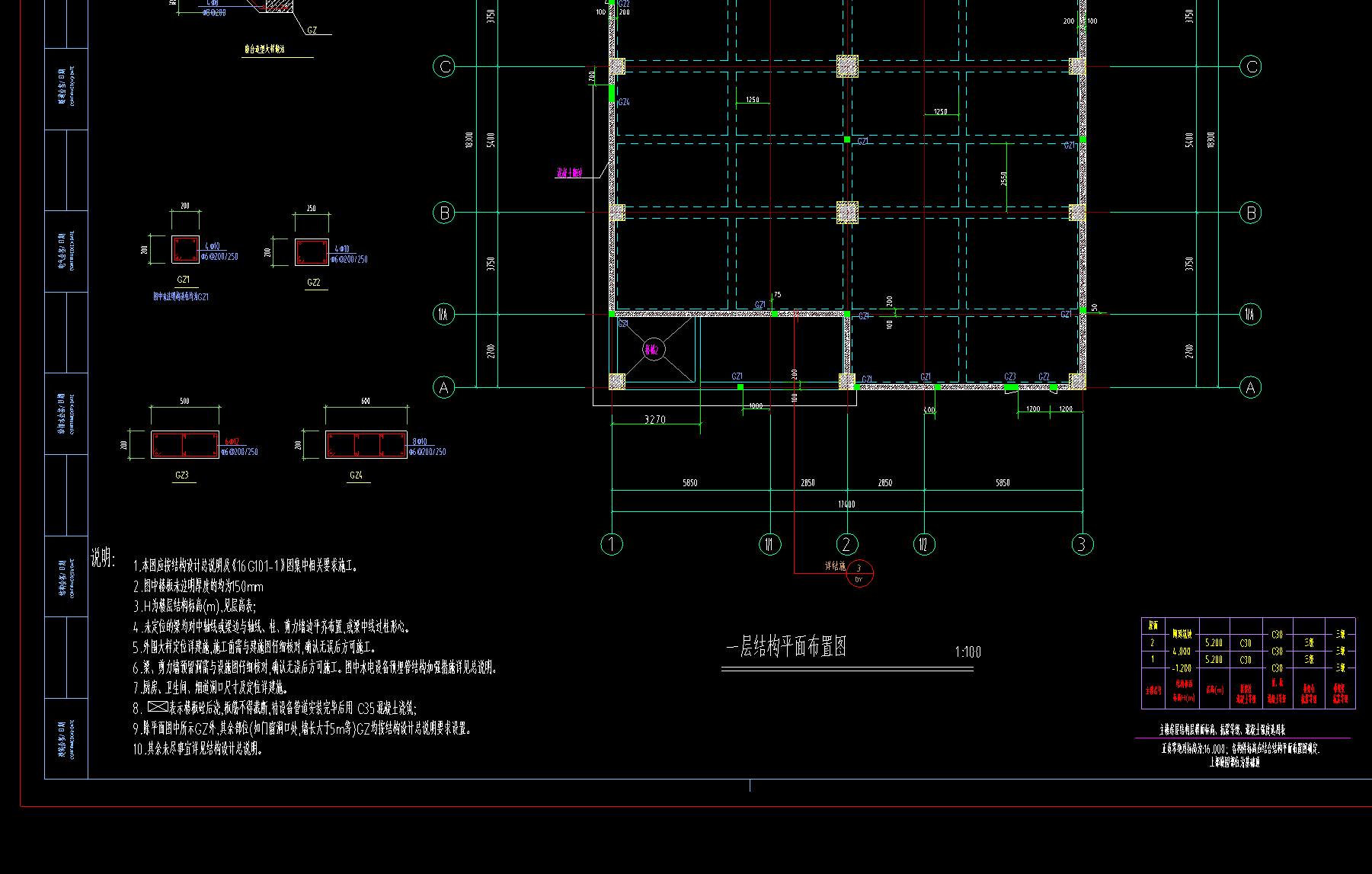Select axis bubble C on the left side

point(444,66)
